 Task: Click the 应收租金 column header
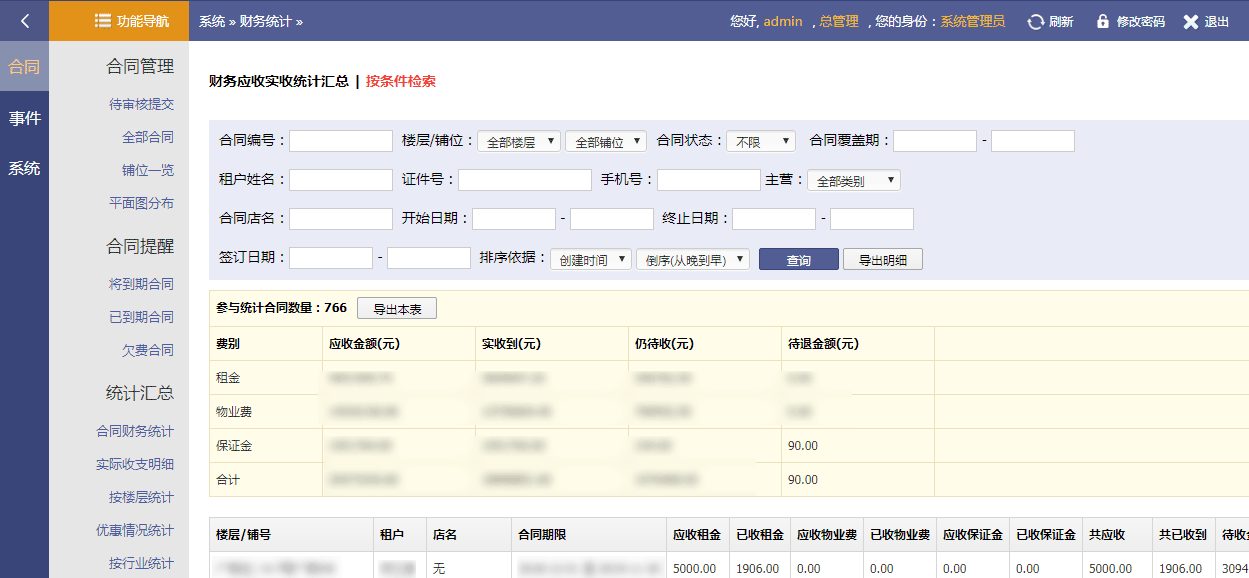[x=697, y=535]
